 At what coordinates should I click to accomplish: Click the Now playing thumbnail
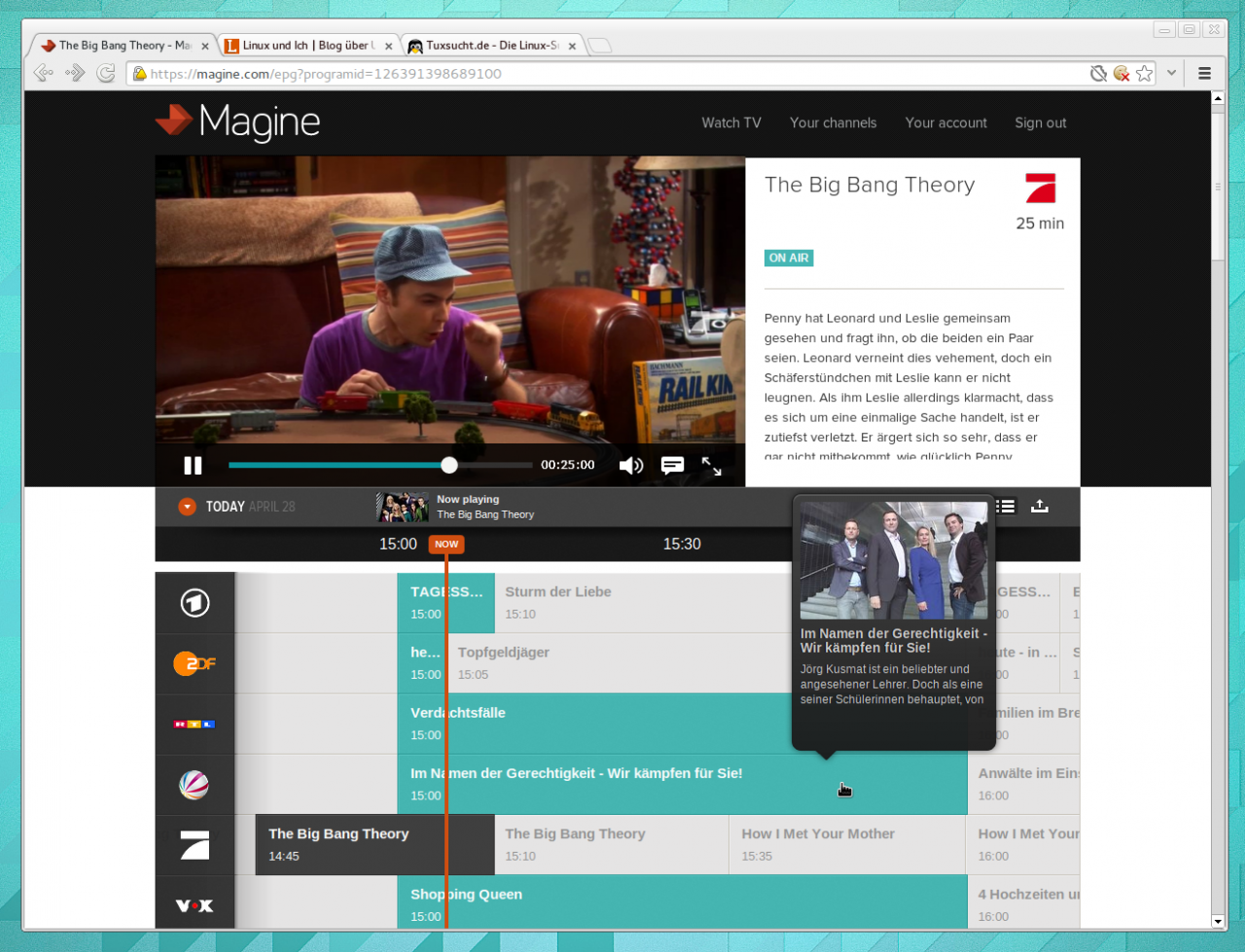(403, 507)
